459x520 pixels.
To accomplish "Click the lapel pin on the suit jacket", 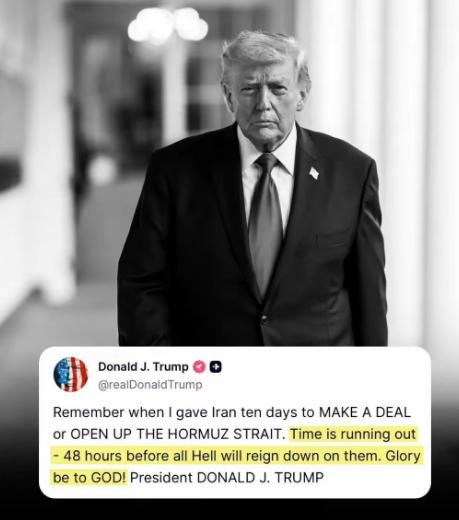I will click(314, 173).
